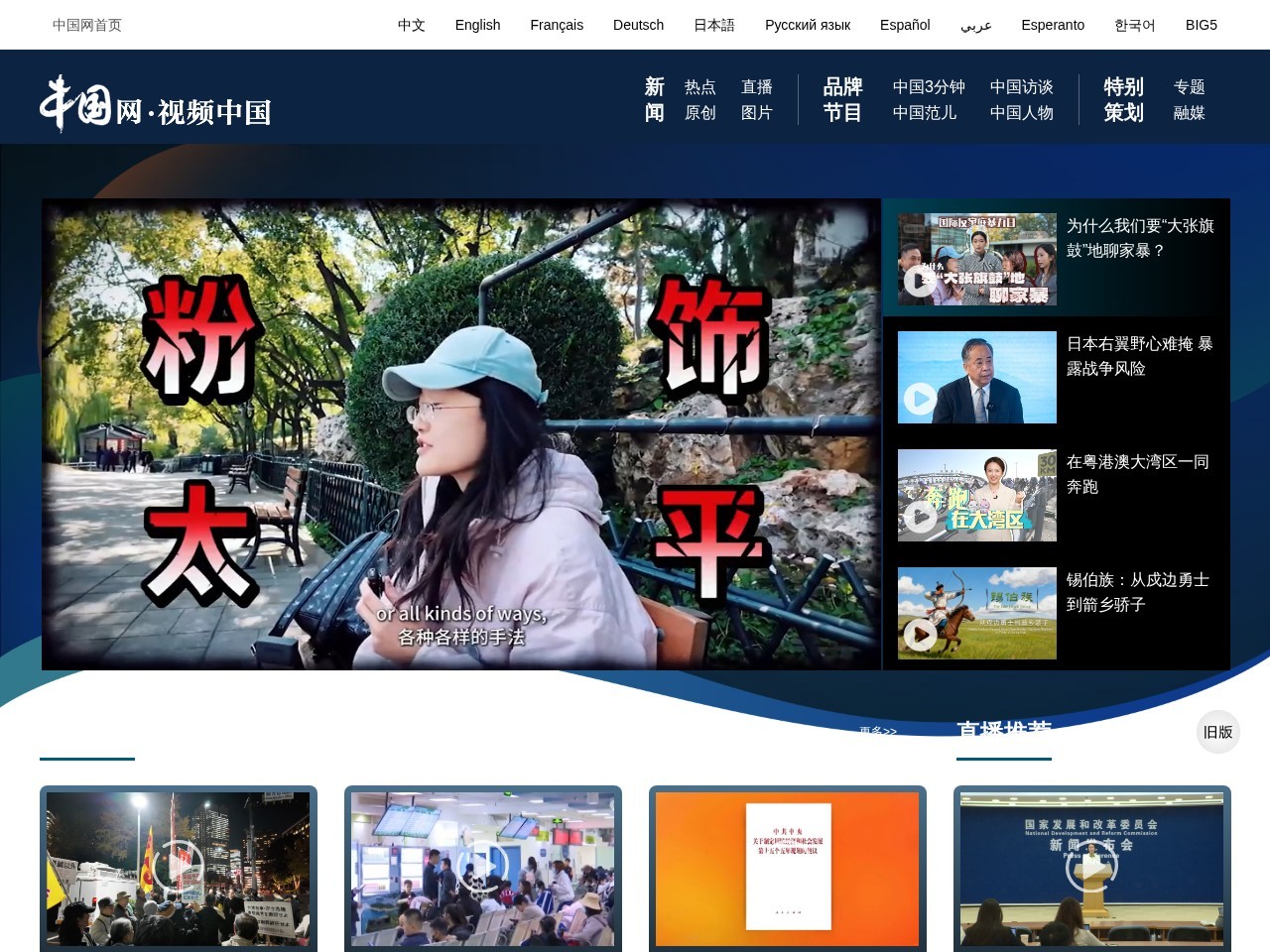The width and height of the screenshot is (1270, 952).
Task: Open the 旧版 legacy site button
Action: point(1217,732)
